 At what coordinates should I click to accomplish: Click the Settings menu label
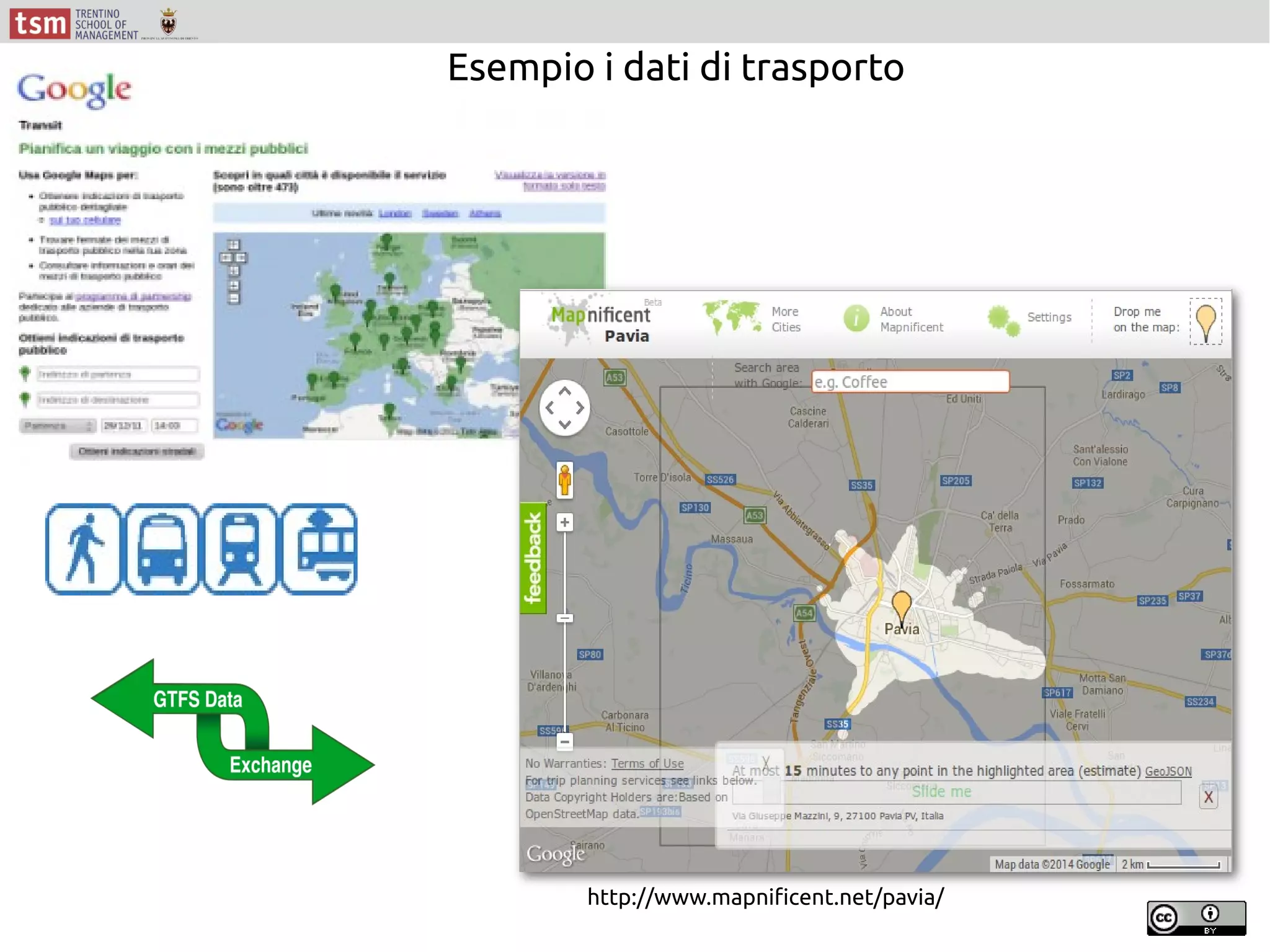1049,317
